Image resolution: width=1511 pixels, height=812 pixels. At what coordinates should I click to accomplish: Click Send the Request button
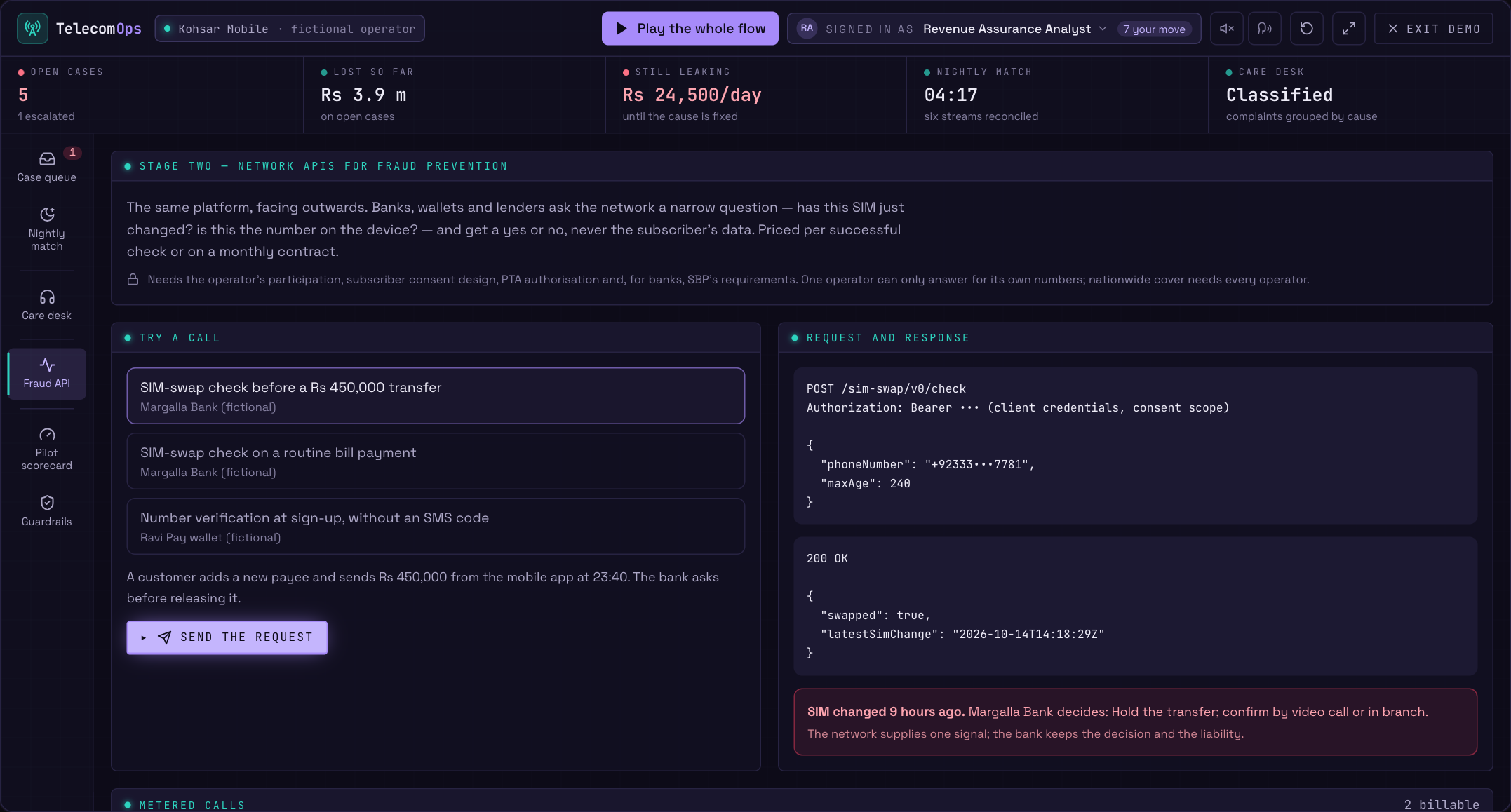click(x=227, y=637)
